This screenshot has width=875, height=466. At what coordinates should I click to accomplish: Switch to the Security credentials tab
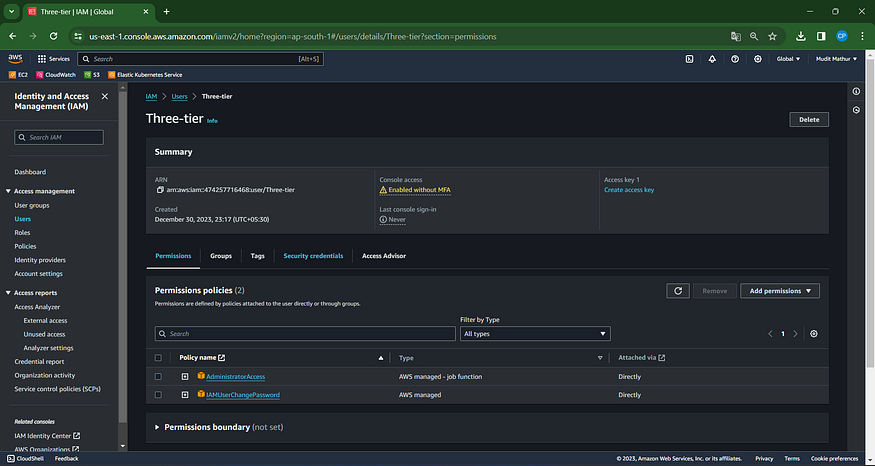(x=313, y=256)
